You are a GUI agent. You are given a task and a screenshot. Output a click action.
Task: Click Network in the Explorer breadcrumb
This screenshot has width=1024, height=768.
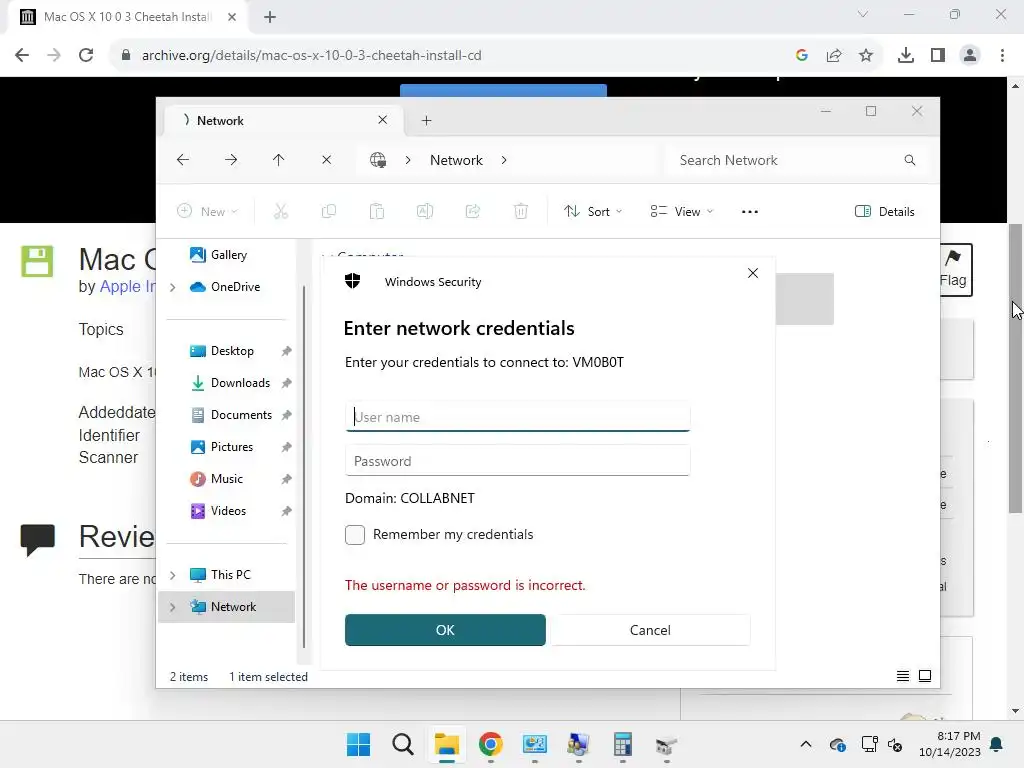point(456,160)
